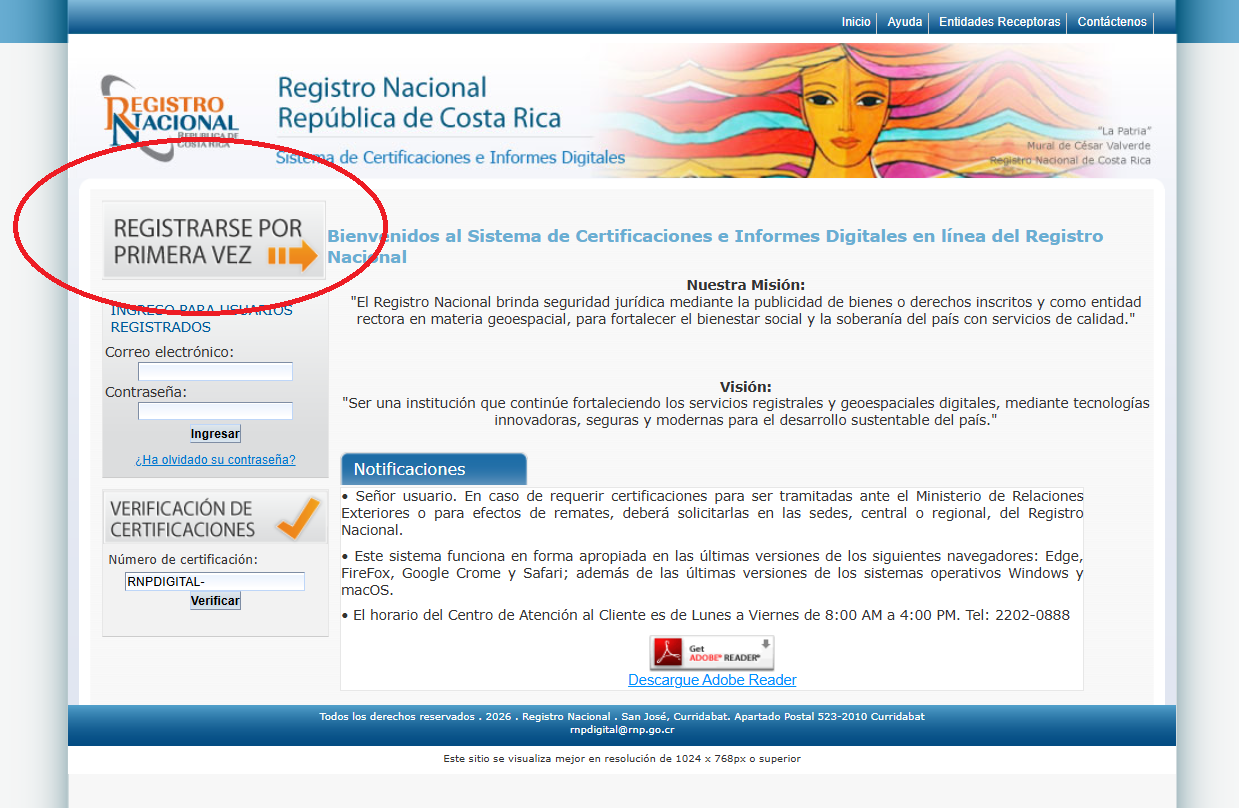
Task: Click the Bienvenidos al Sistema welcome heading
Action: tap(715, 246)
